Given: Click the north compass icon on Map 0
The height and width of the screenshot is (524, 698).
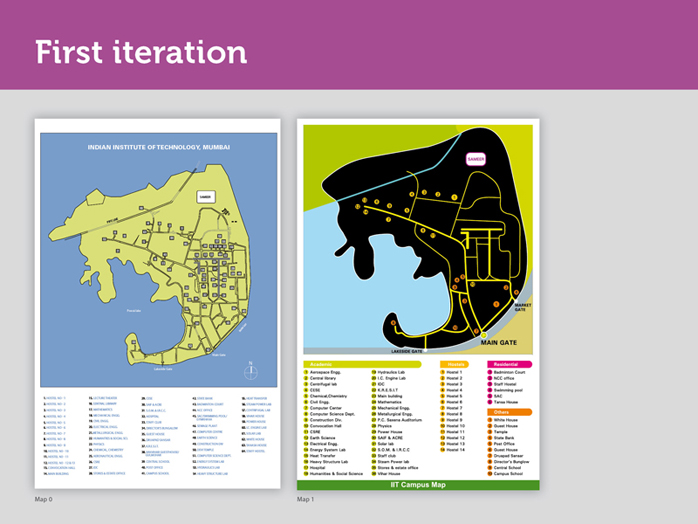Looking at the screenshot, I should pyautogui.click(x=250, y=371).
